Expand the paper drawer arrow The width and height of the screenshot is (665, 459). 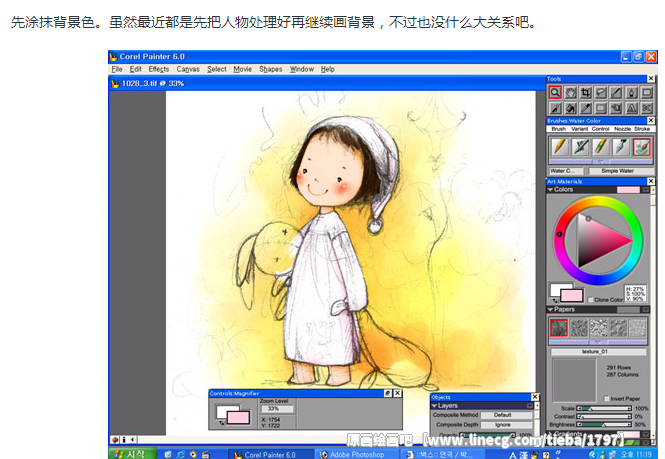click(598, 342)
